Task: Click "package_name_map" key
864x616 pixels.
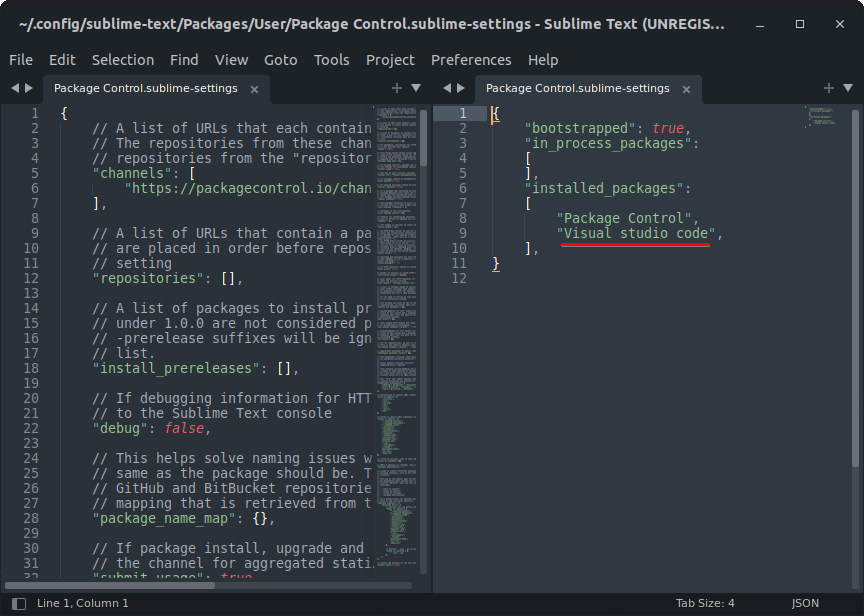Action: pos(164,518)
